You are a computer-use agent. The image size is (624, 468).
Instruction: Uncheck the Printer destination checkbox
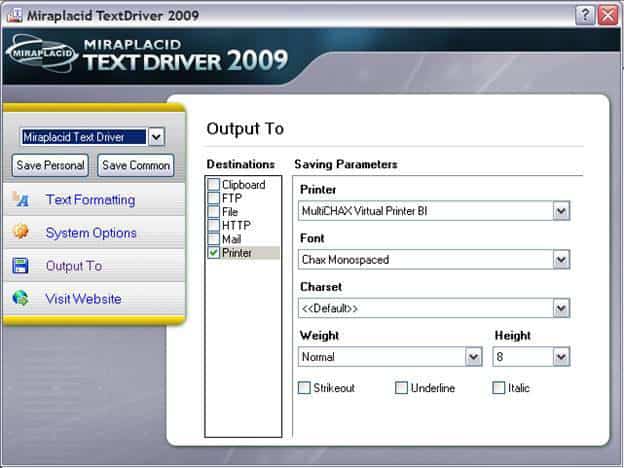click(x=214, y=253)
